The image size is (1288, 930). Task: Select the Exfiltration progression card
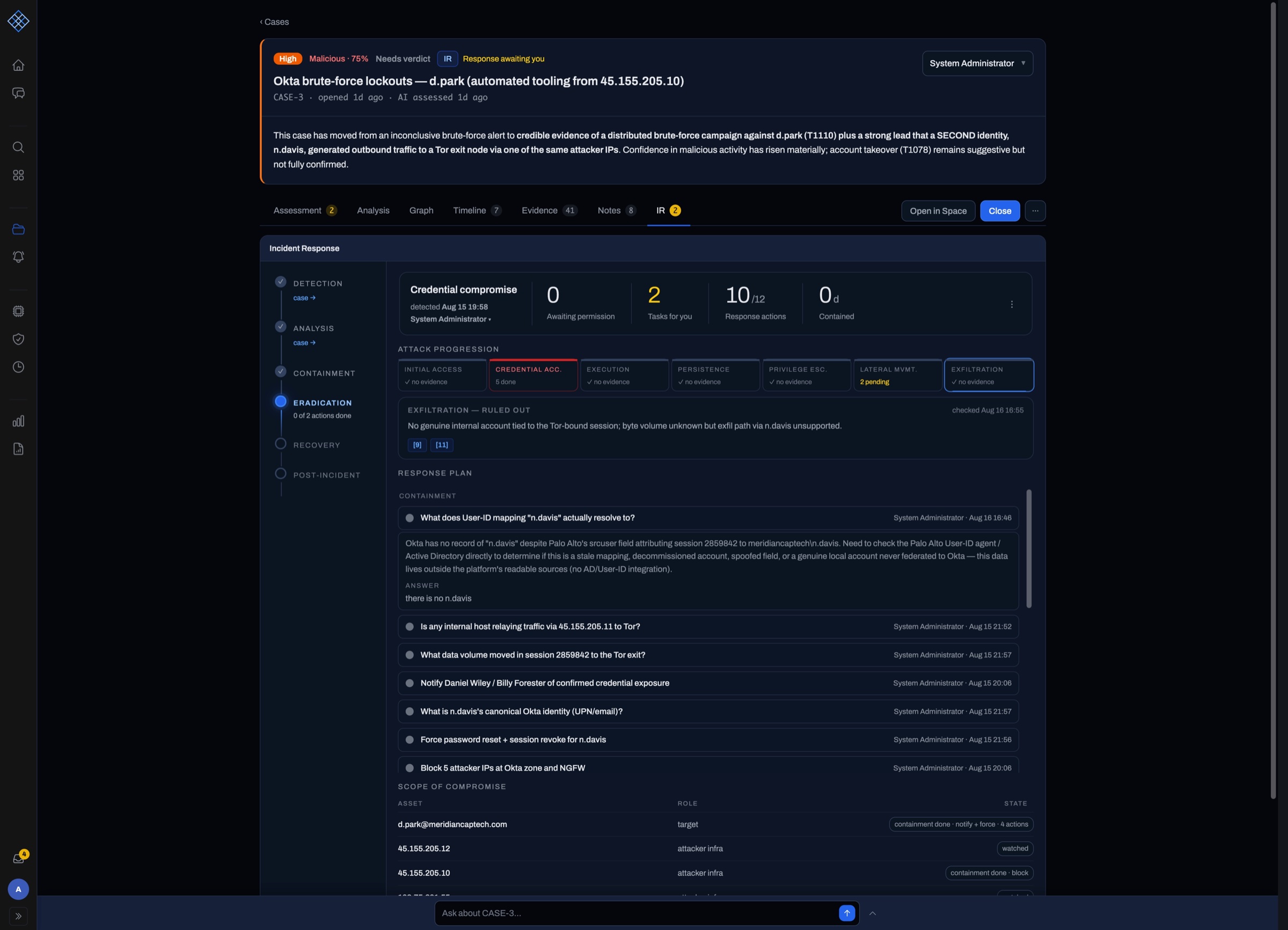point(989,375)
